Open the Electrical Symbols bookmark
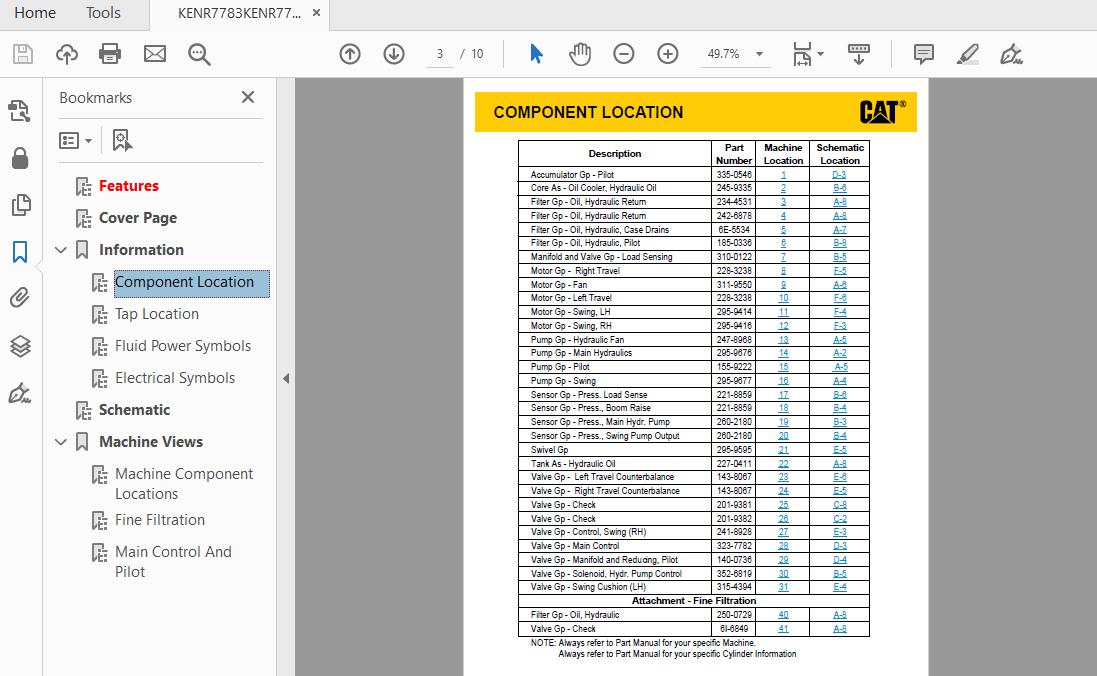 click(175, 379)
